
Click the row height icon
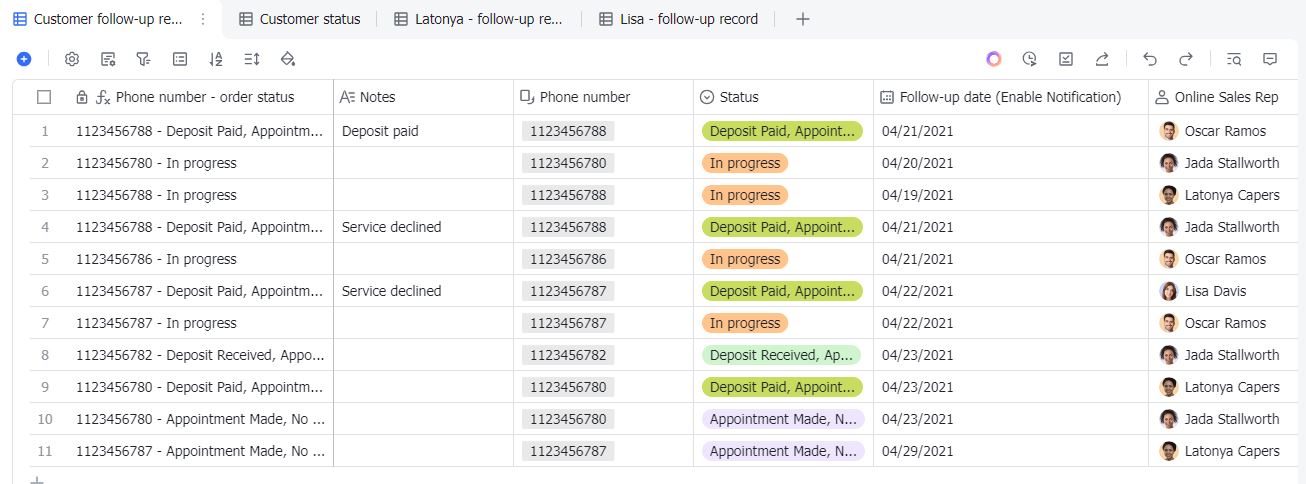(x=252, y=59)
